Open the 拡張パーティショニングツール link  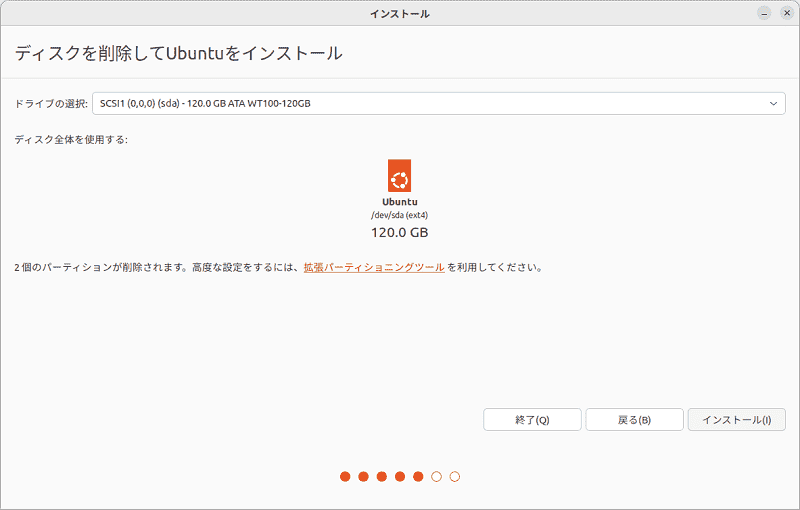point(374,267)
